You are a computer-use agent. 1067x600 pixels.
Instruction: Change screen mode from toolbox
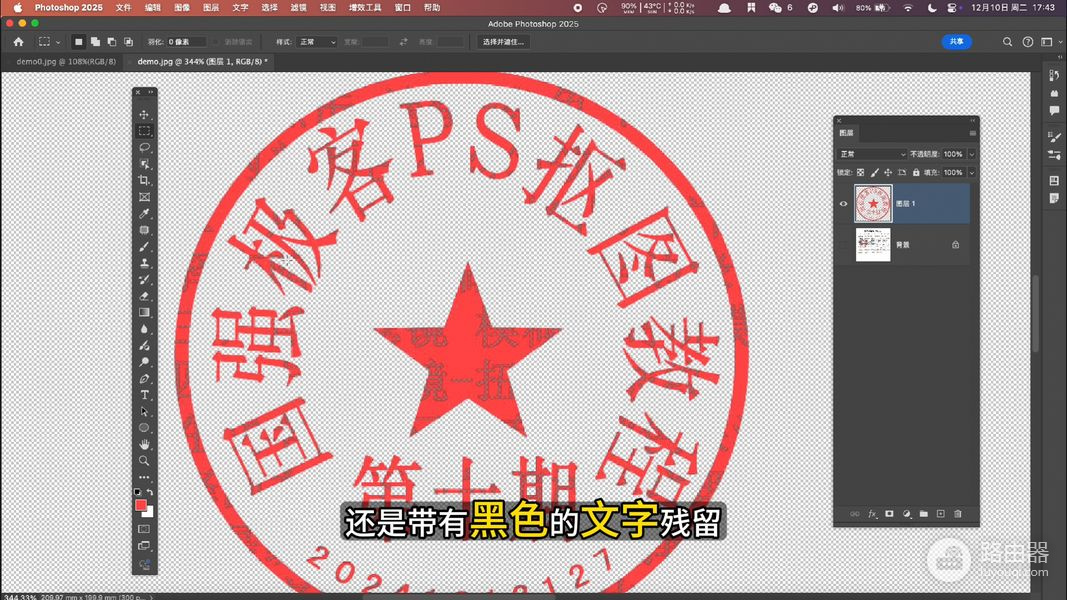[144, 546]
